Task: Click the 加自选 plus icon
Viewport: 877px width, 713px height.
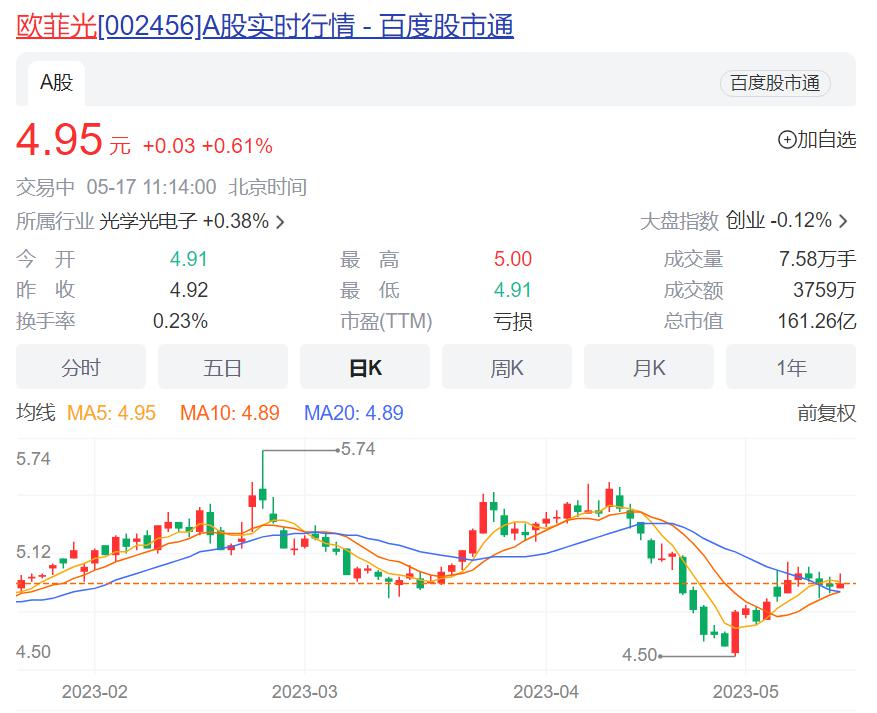Action: [x=787, y=139]
